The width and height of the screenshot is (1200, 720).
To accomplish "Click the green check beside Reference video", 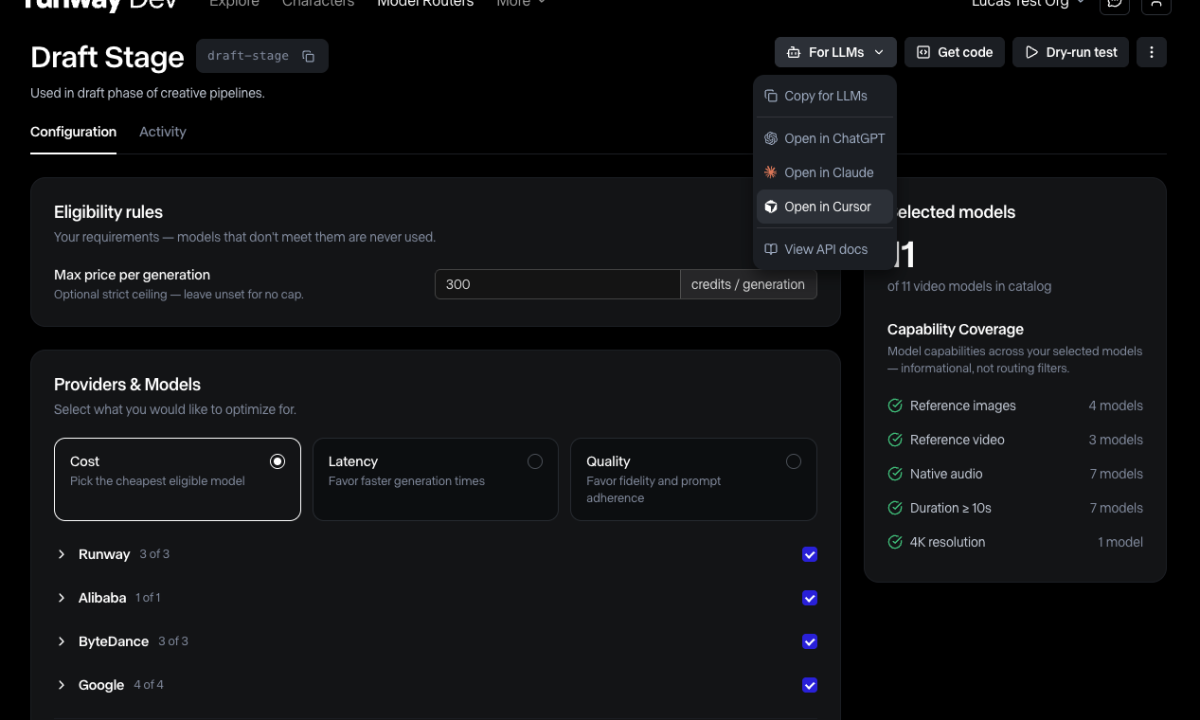I will click(895, 440).
